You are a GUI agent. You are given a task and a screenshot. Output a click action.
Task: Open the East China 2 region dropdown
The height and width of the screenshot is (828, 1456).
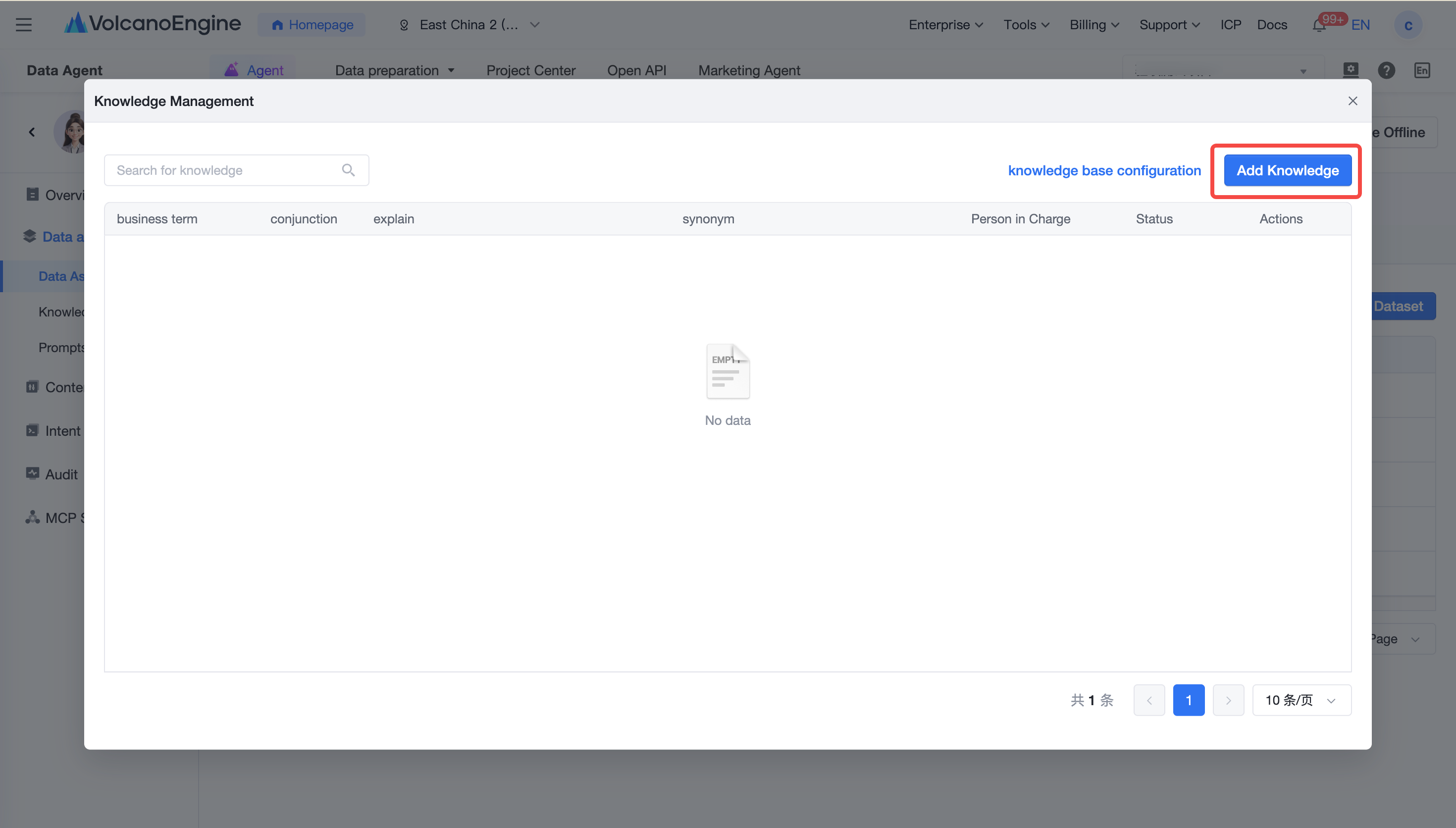click(469, 24)
